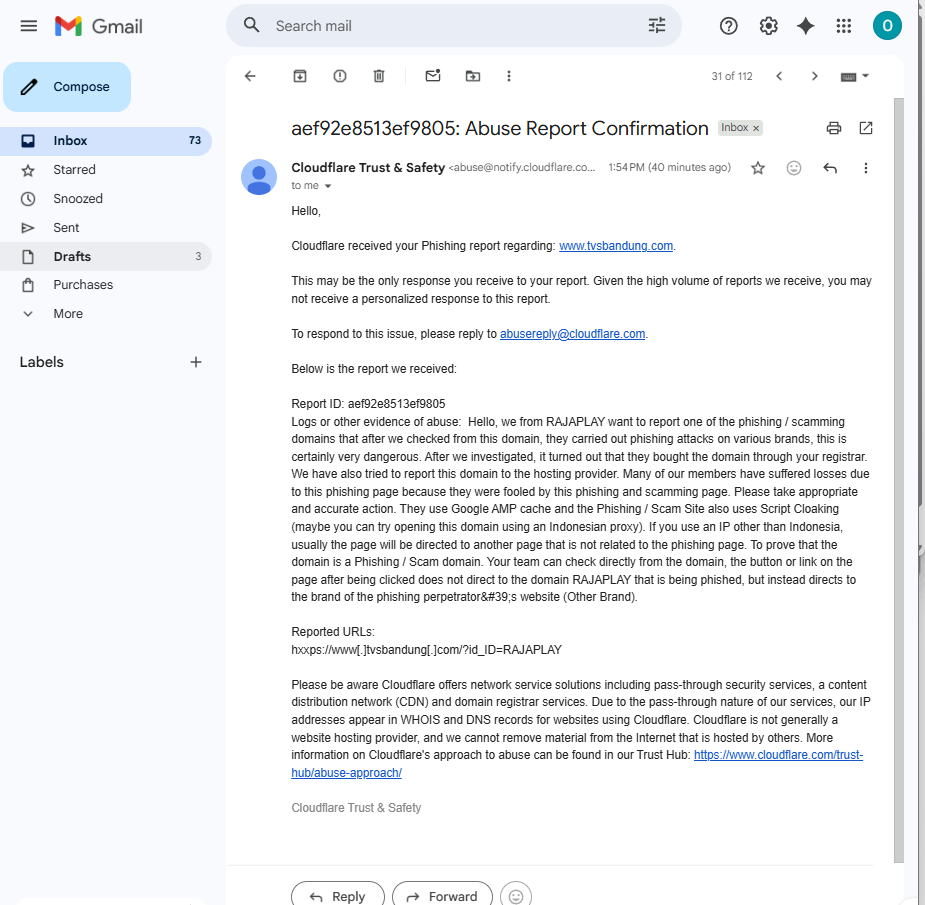The height and width of the screenshot is (905, 925).
Task: Add emoji reaction in message header
Action: 794,168
